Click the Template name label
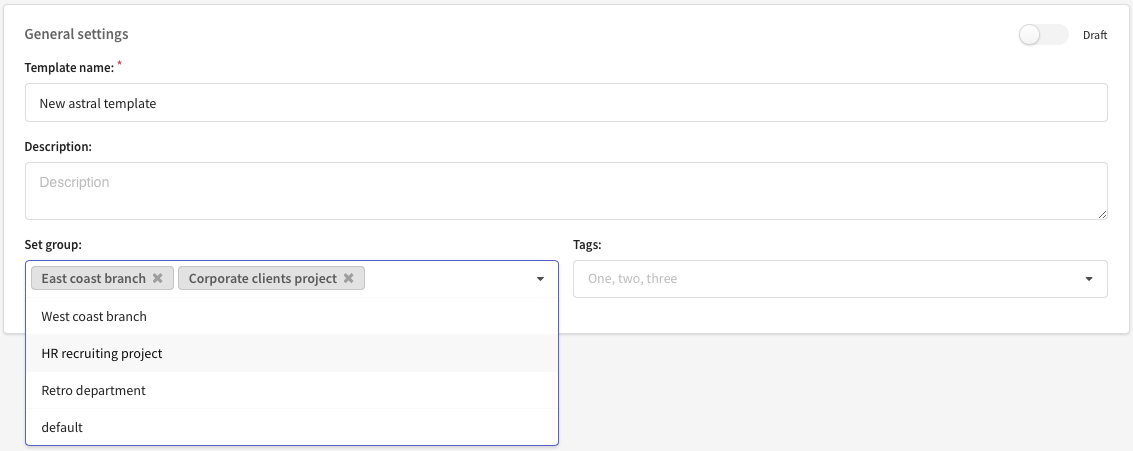1133x451 pixels. click(x=69, y=67)
